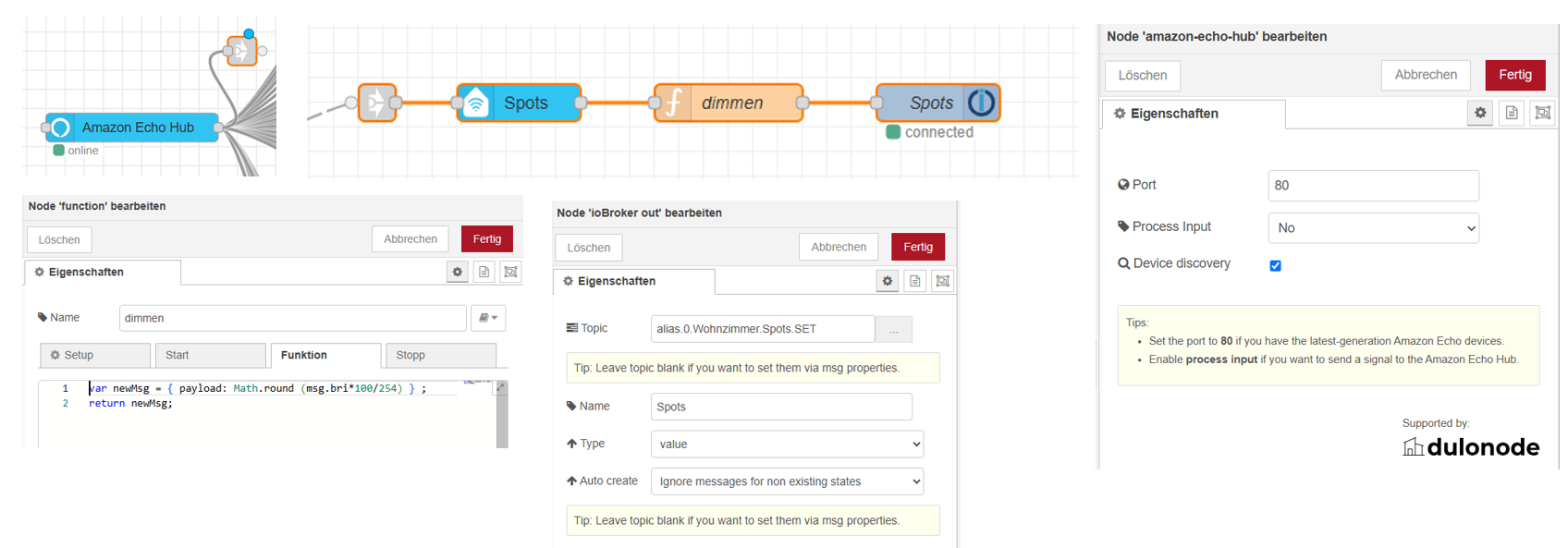Screen dimensions: 1568x548
Task: Select the blue Spots wifi node
Action: click(519, 103)
